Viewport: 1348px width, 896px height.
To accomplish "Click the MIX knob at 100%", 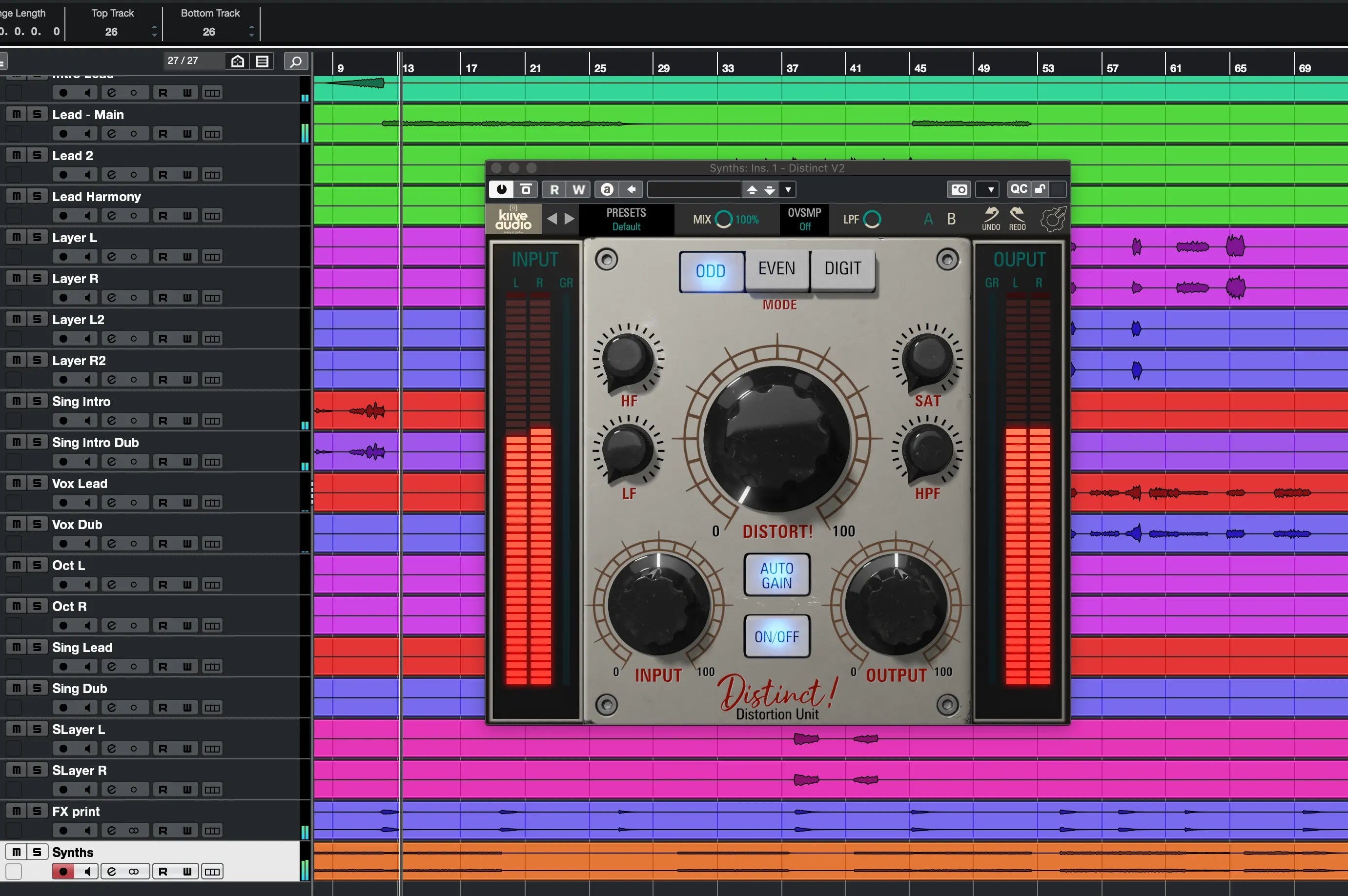I will [x=723, y=220].
